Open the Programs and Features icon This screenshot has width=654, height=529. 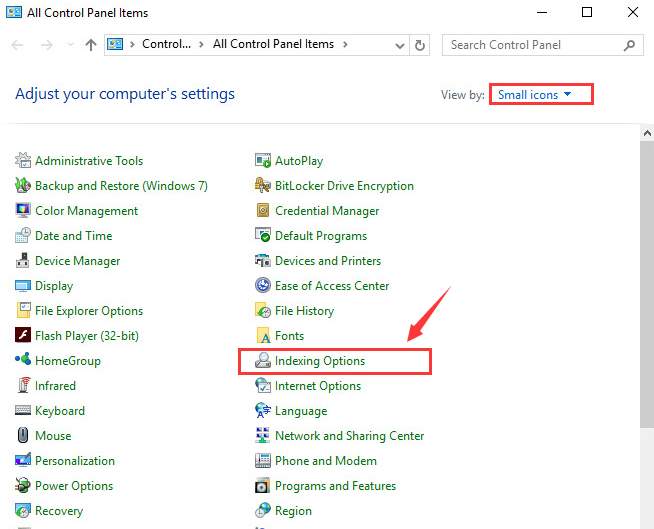263,486
